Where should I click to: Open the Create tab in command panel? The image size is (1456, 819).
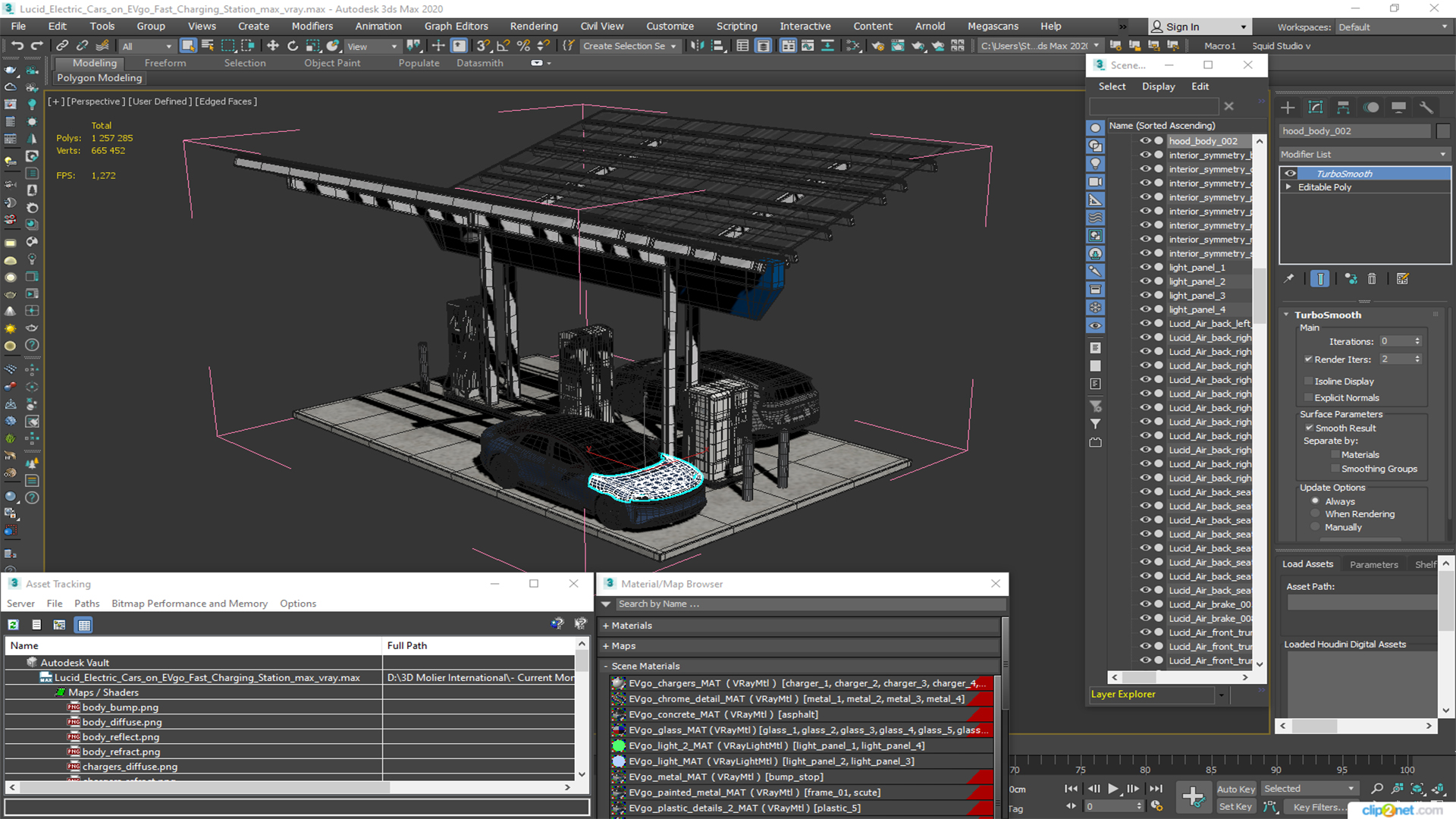(x=1288, y=108)
